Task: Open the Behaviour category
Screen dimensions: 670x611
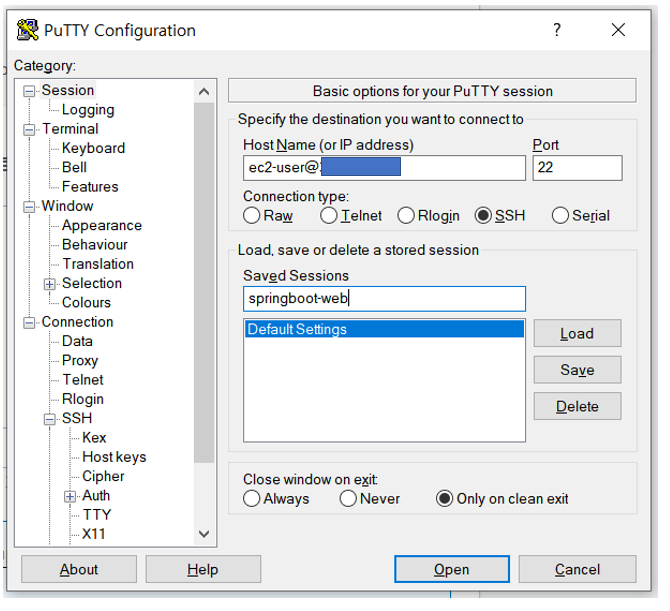Action: (94, 244)
